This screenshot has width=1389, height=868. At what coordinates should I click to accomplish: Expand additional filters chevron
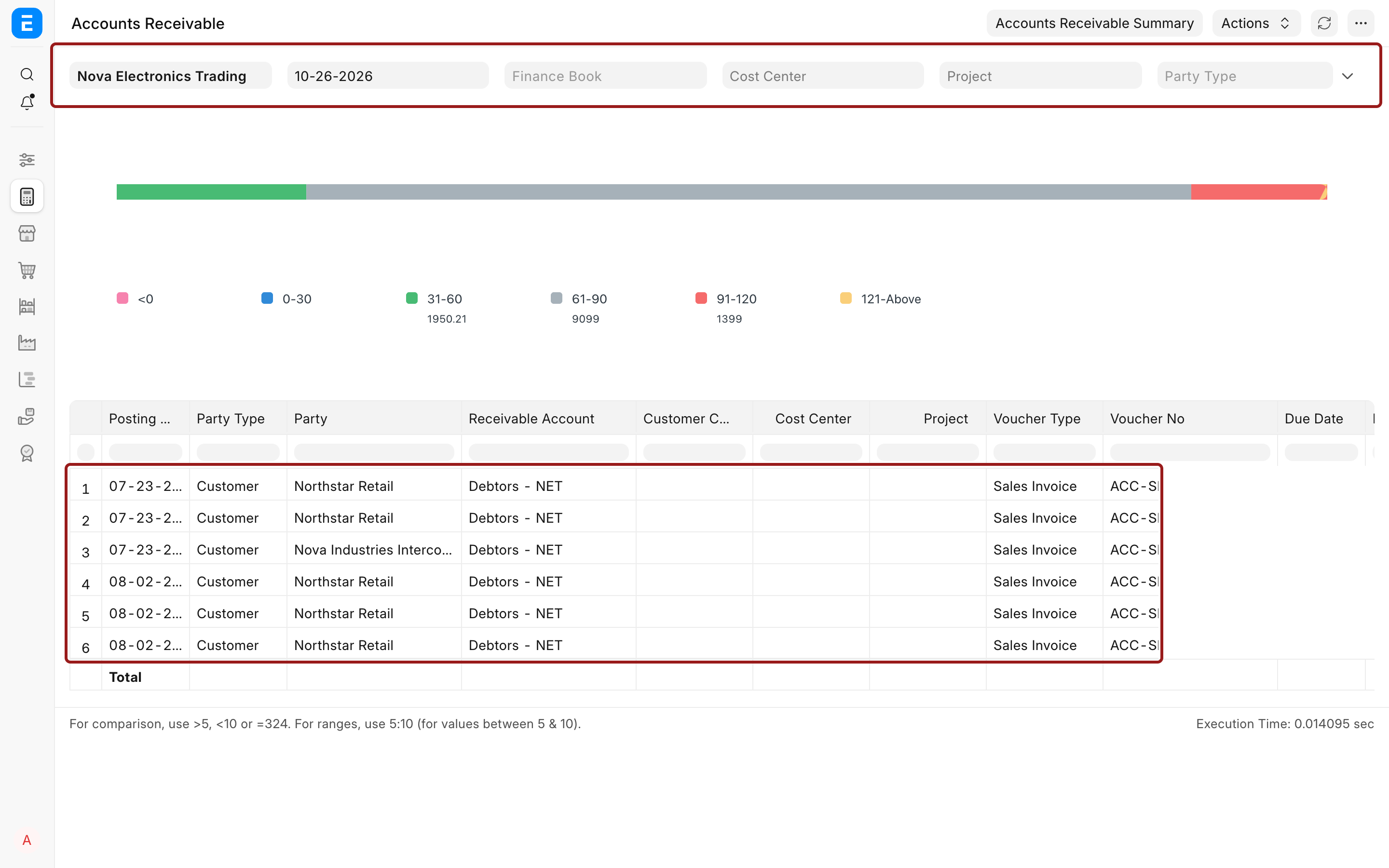[1348, 76]
